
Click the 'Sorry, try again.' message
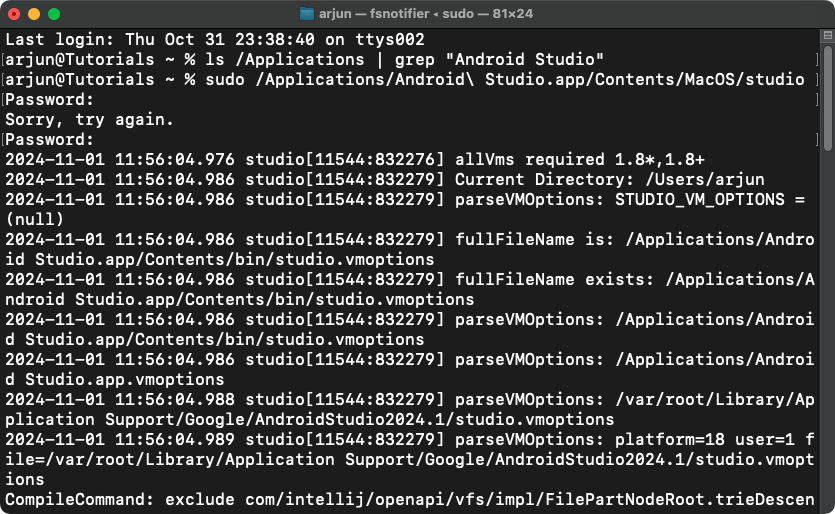(x=89, y=120)
